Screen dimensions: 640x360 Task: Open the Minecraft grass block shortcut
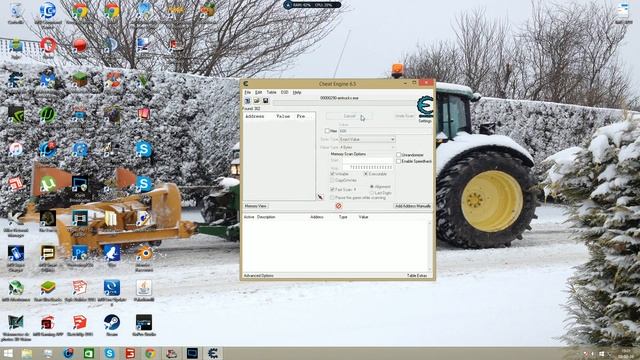point(80,79)
